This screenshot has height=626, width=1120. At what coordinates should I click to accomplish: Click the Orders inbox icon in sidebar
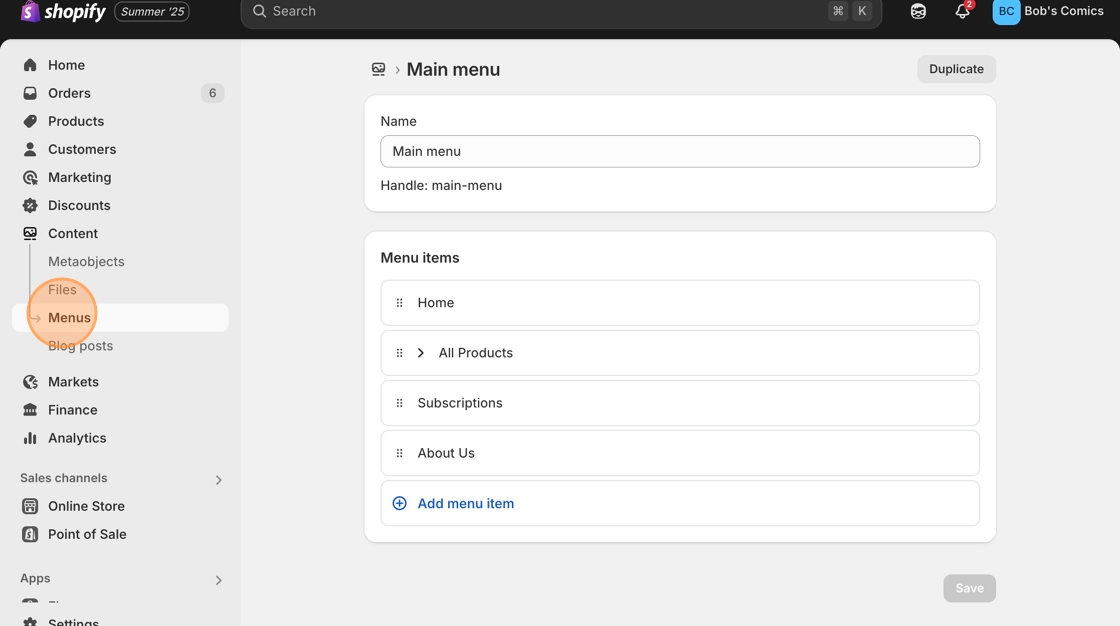30,93
